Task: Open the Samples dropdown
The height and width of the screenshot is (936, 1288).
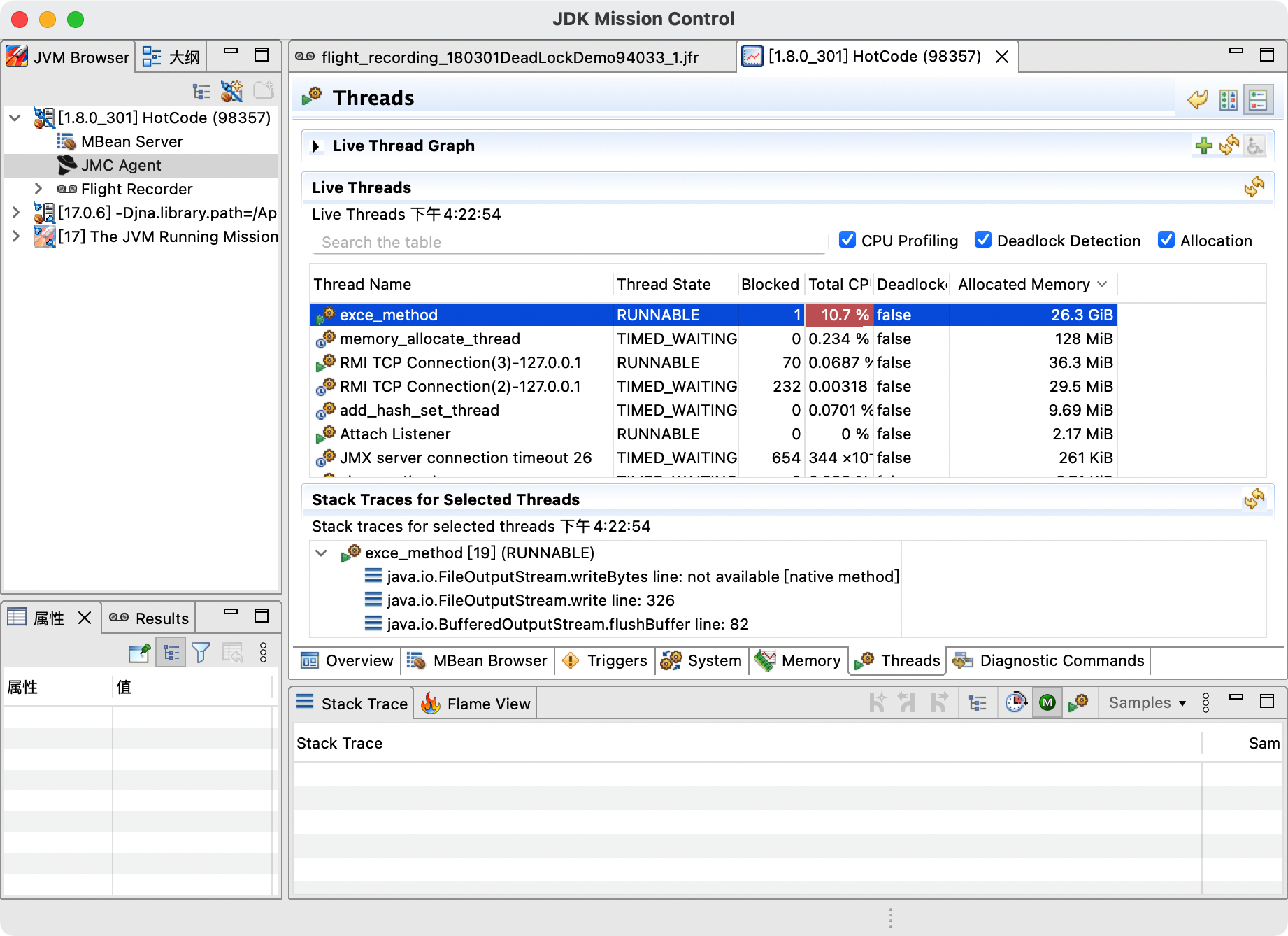Action: click(x=1147, y=702)
